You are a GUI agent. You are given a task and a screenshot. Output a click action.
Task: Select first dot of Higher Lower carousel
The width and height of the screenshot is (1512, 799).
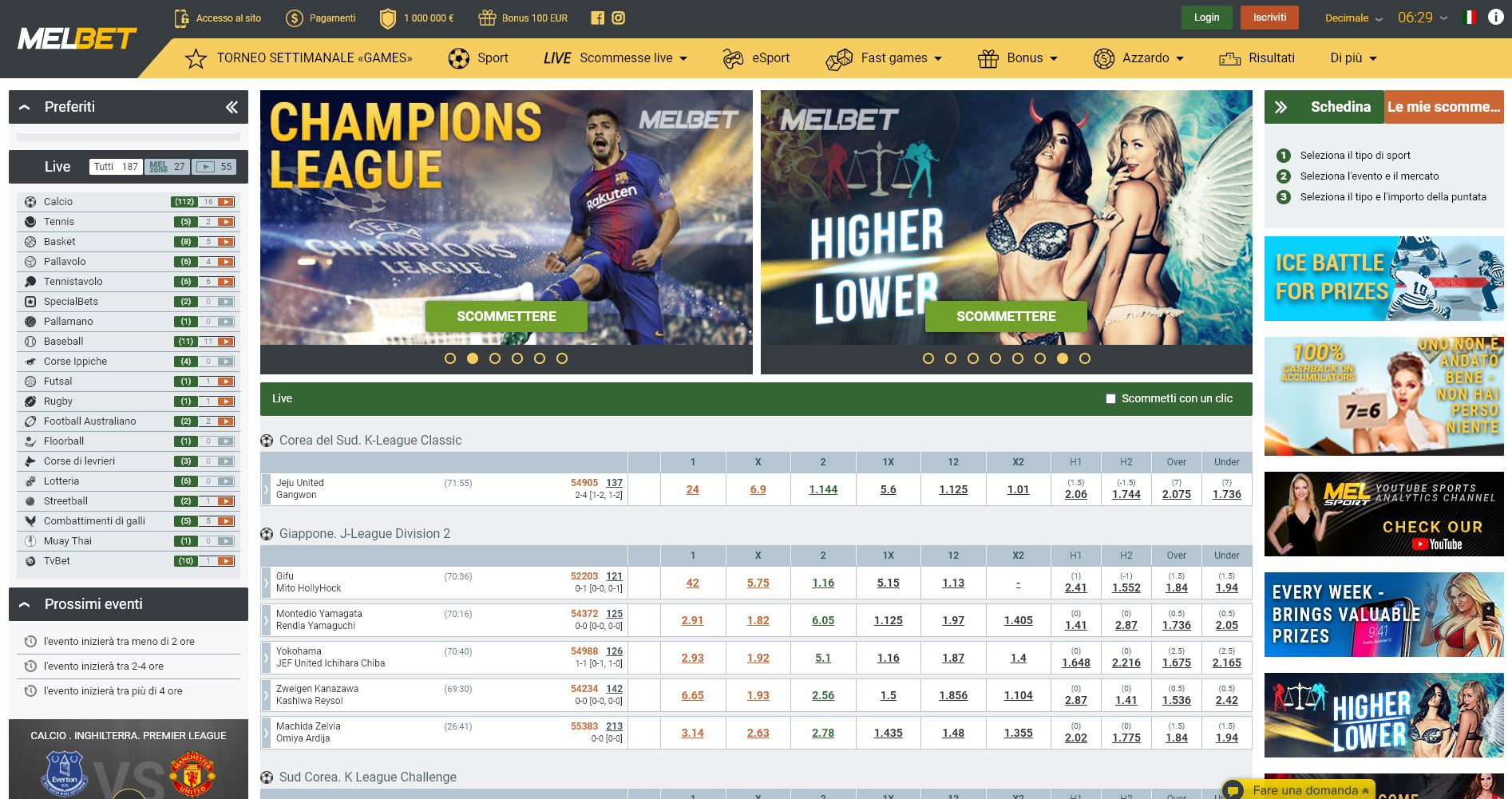click(x=928, y=358)
